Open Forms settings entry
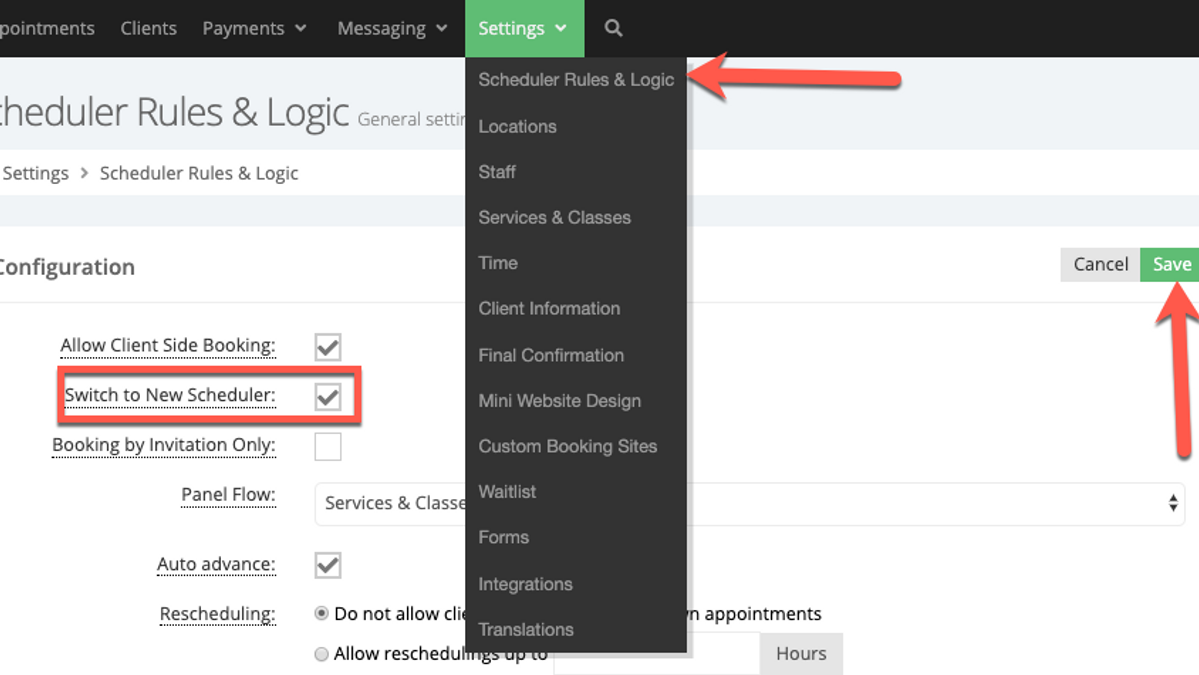Viewport: 1199px width, 675px height. point(503,537)
